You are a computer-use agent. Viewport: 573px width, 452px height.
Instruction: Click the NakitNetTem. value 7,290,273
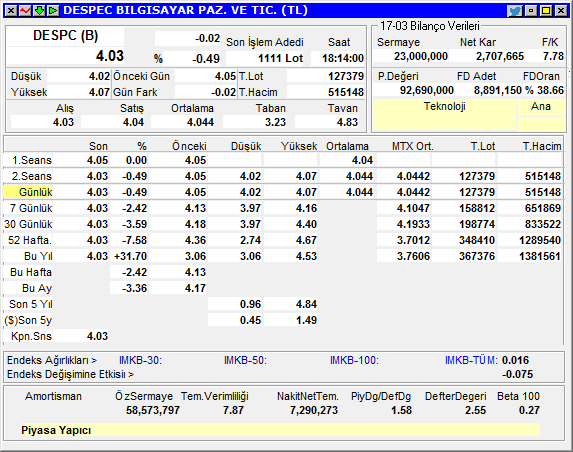314,410
